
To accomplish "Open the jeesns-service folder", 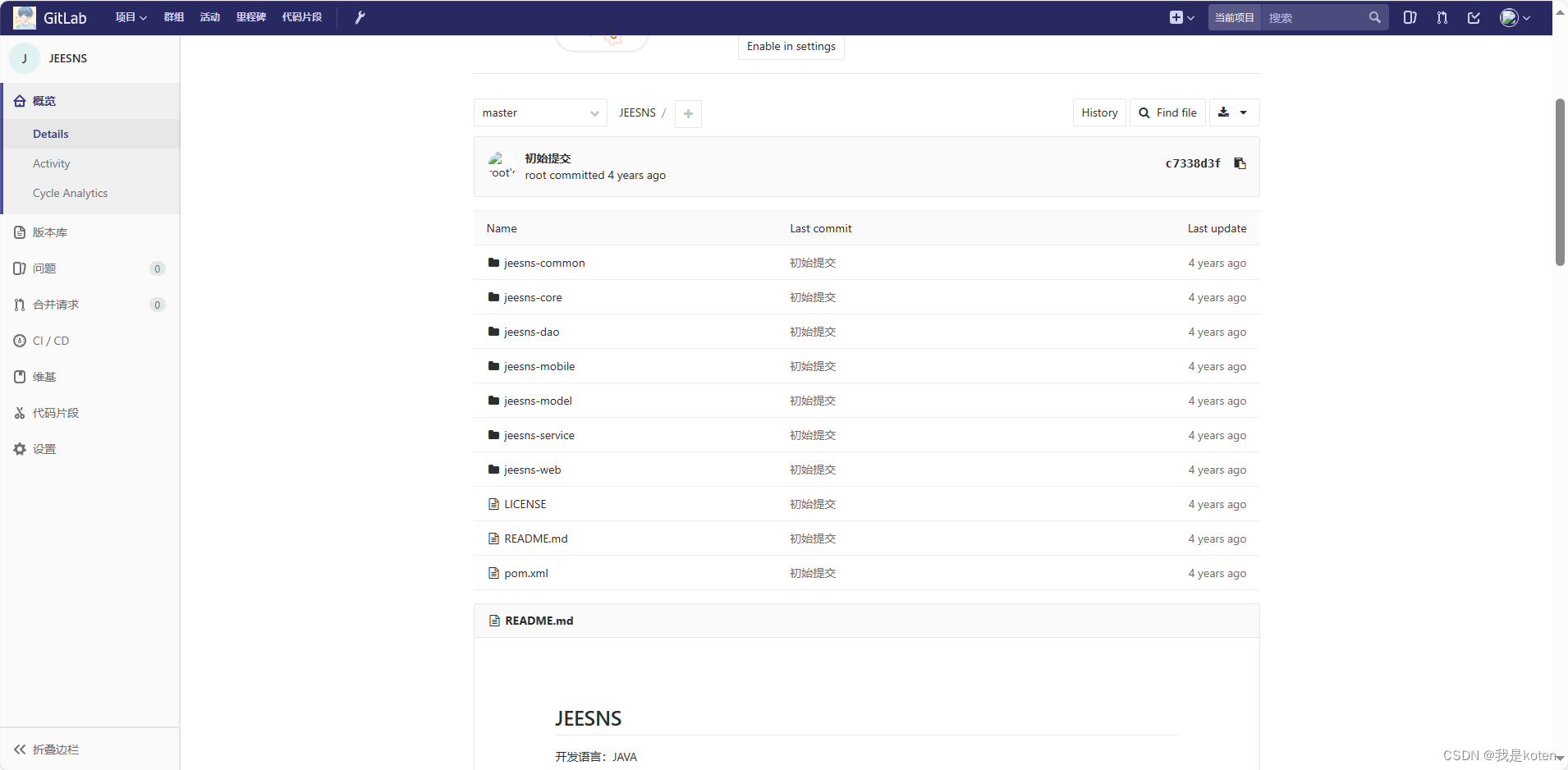I will 539,435.
